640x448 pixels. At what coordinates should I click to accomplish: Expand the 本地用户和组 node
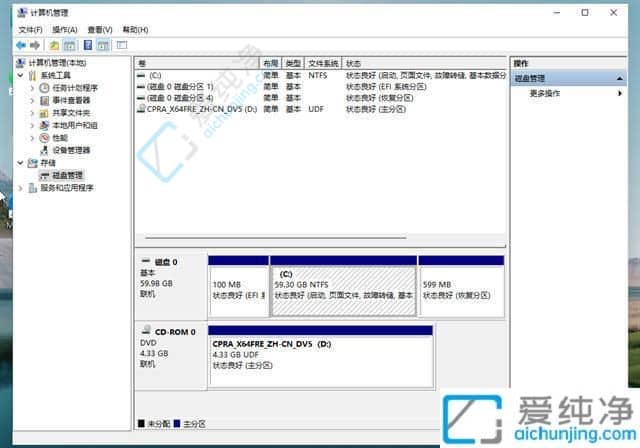pos(32,125)
